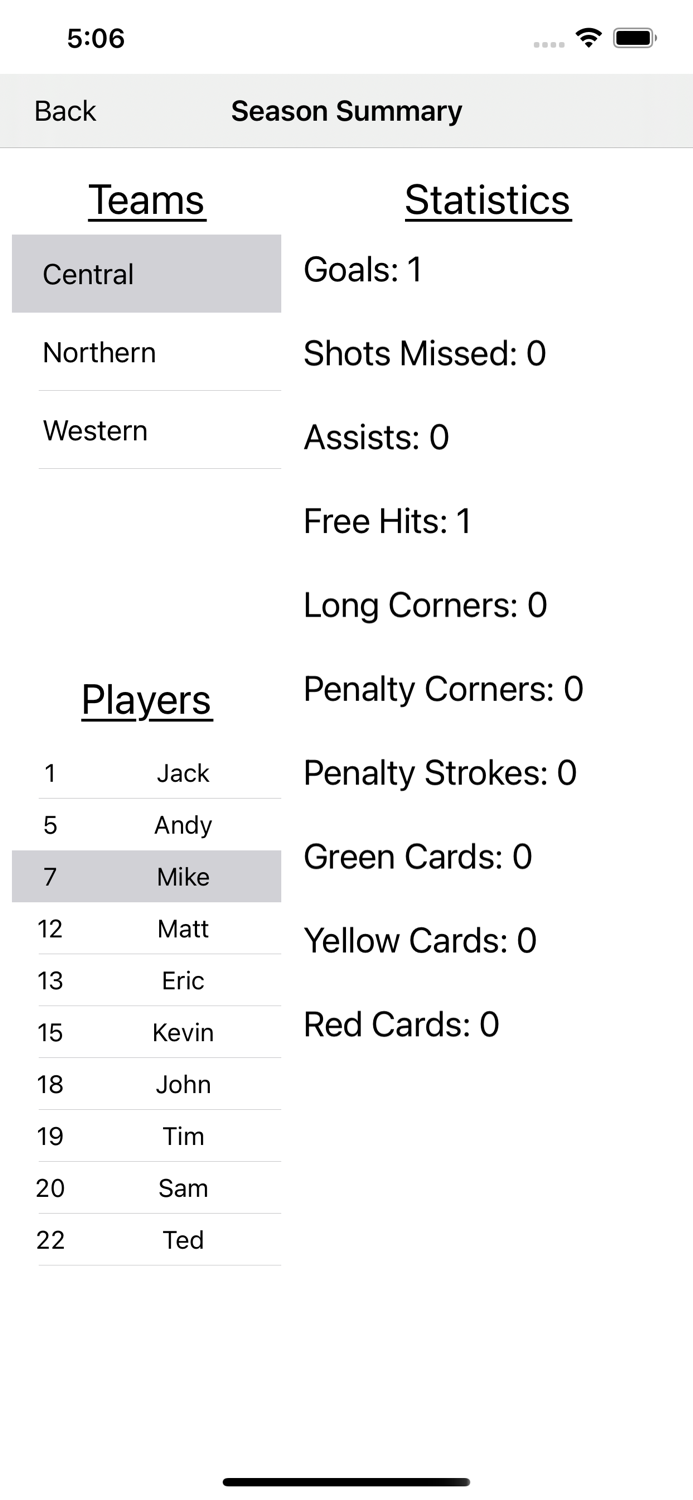Select the Western team
693x1500 pixels.
point(146,430)
